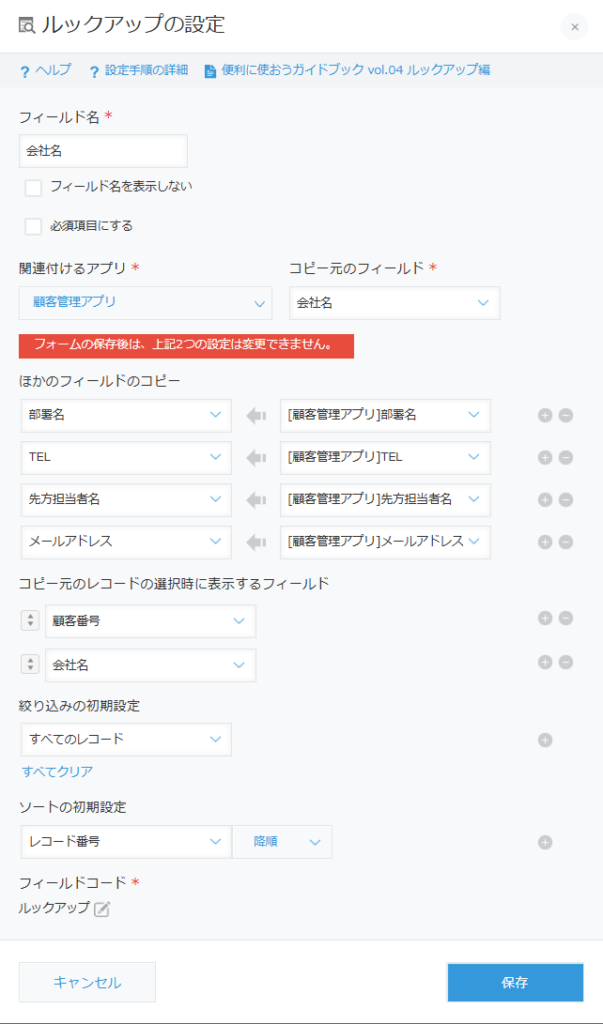
Task: Check the 必須項目にする checkbox
Action: point(34,226)
